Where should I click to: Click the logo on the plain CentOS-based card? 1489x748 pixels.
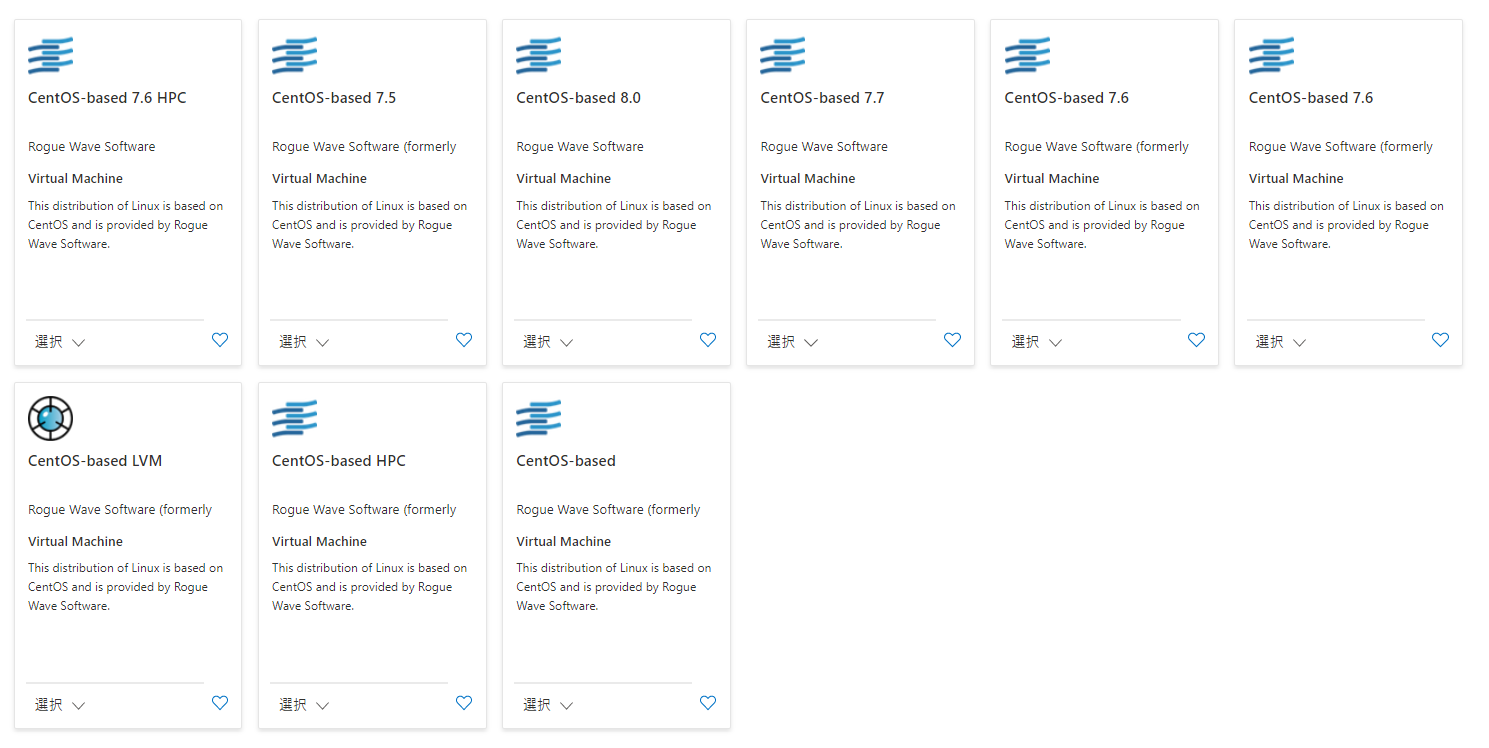tap(538, 418)
